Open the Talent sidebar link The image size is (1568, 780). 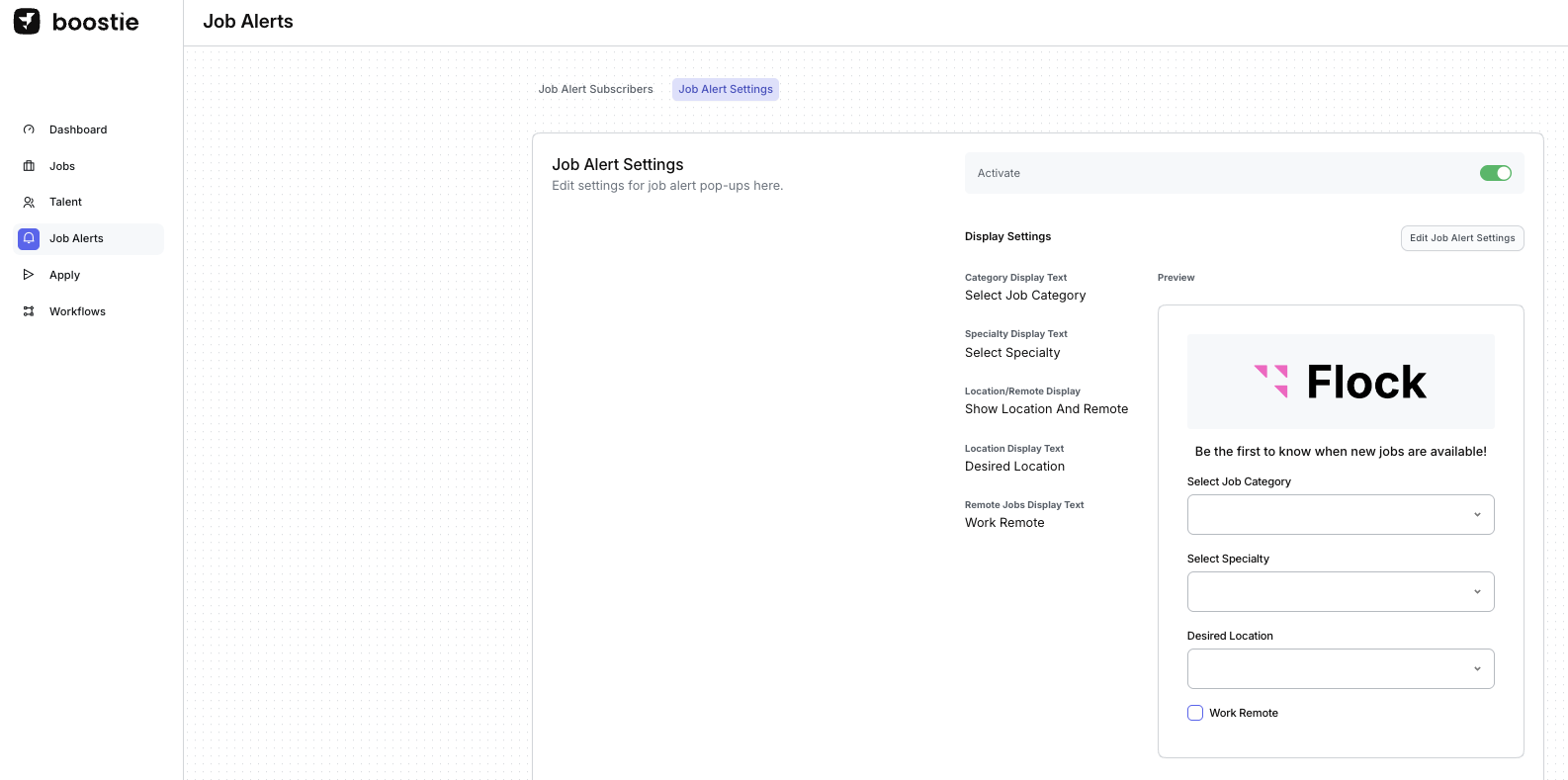[65, 203]
